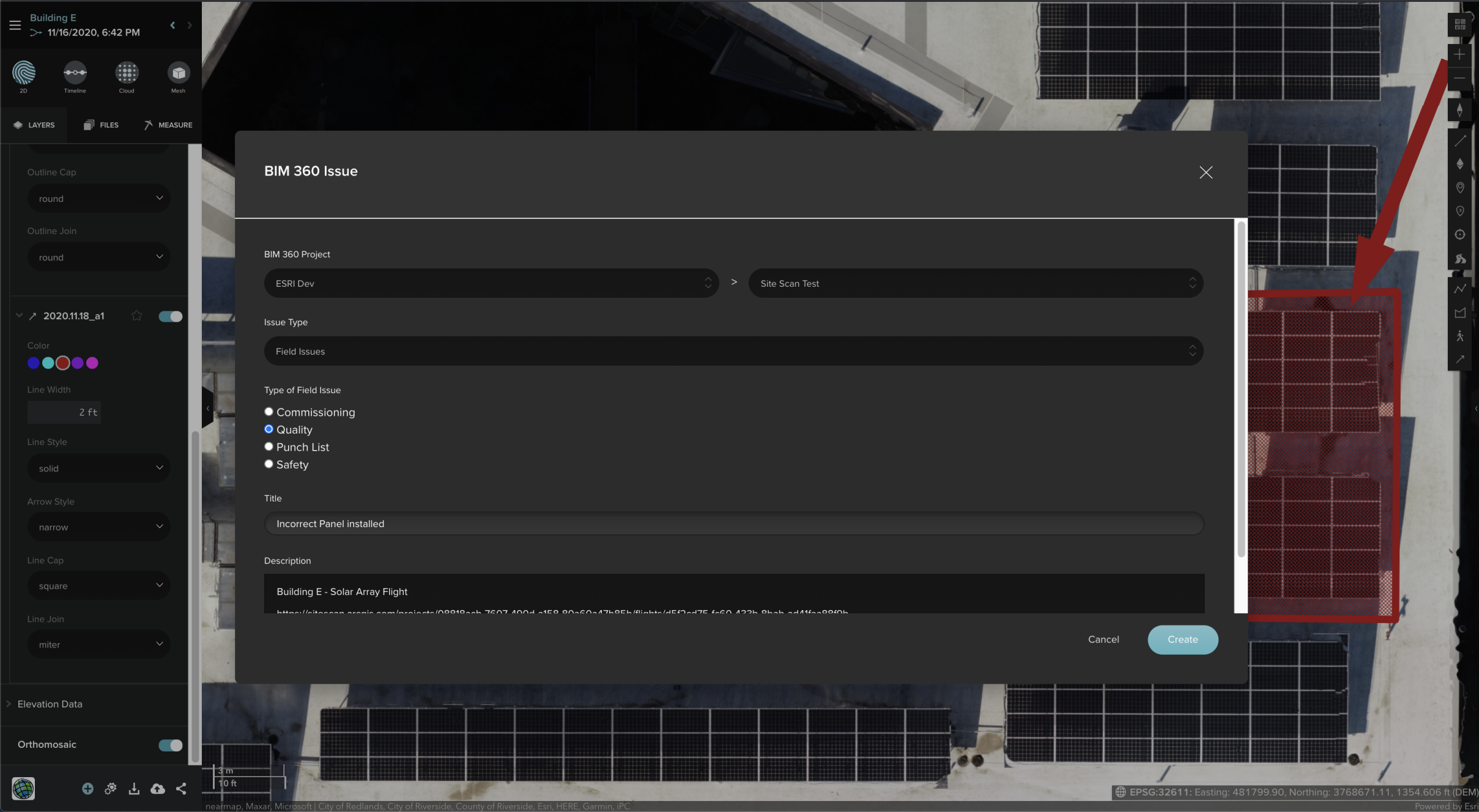Select the Safety radio button
This screenshot has width=1479, height=812.
click(269, 464)
